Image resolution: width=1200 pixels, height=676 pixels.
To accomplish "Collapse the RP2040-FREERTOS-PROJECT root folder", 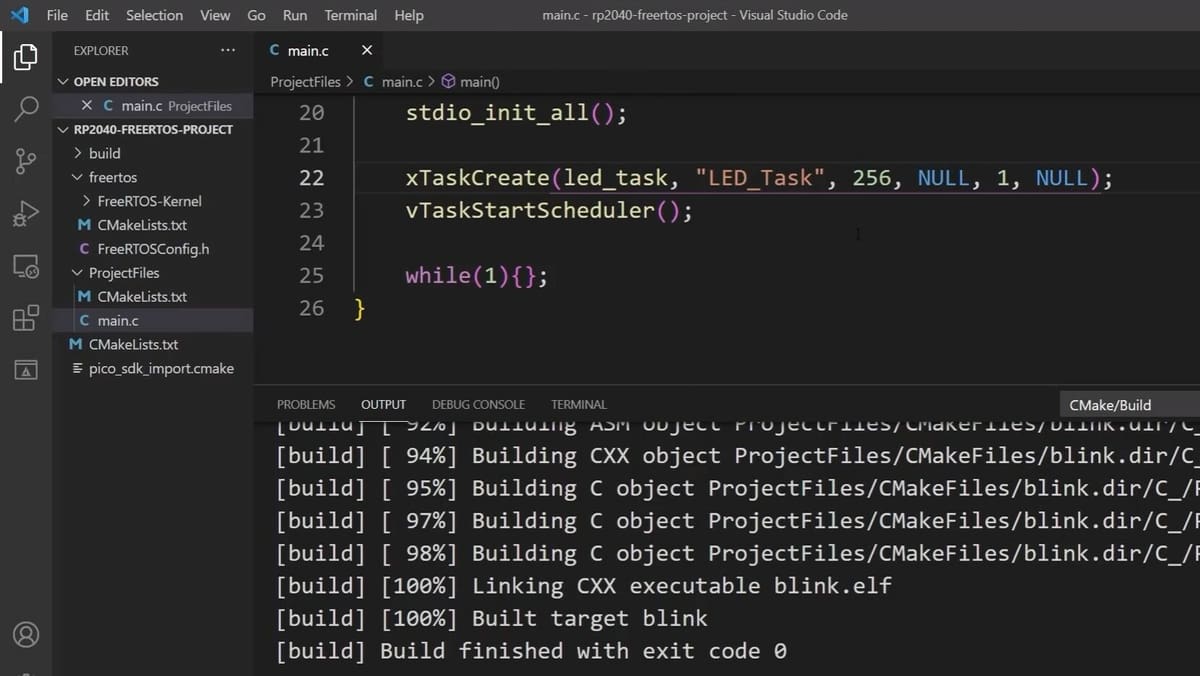I will point(64,129).
